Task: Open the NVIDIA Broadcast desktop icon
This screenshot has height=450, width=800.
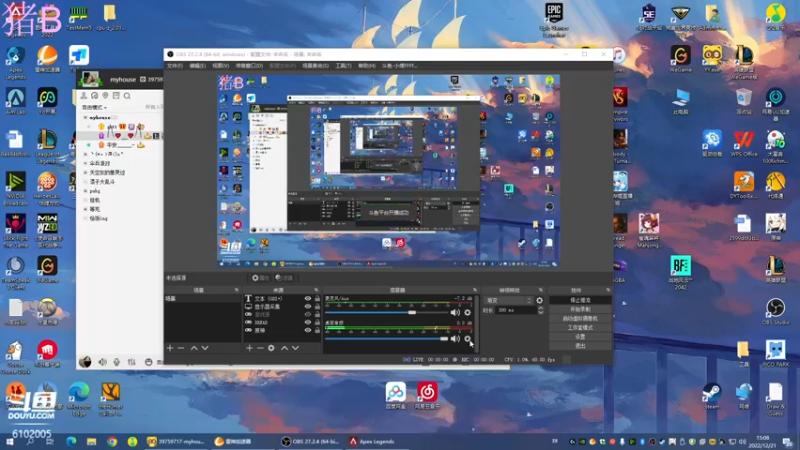Action: 15,189
